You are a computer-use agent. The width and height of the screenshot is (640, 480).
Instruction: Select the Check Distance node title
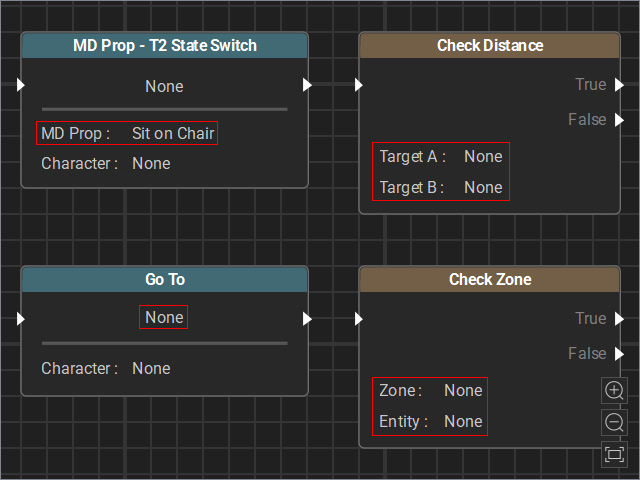(490, 45)
